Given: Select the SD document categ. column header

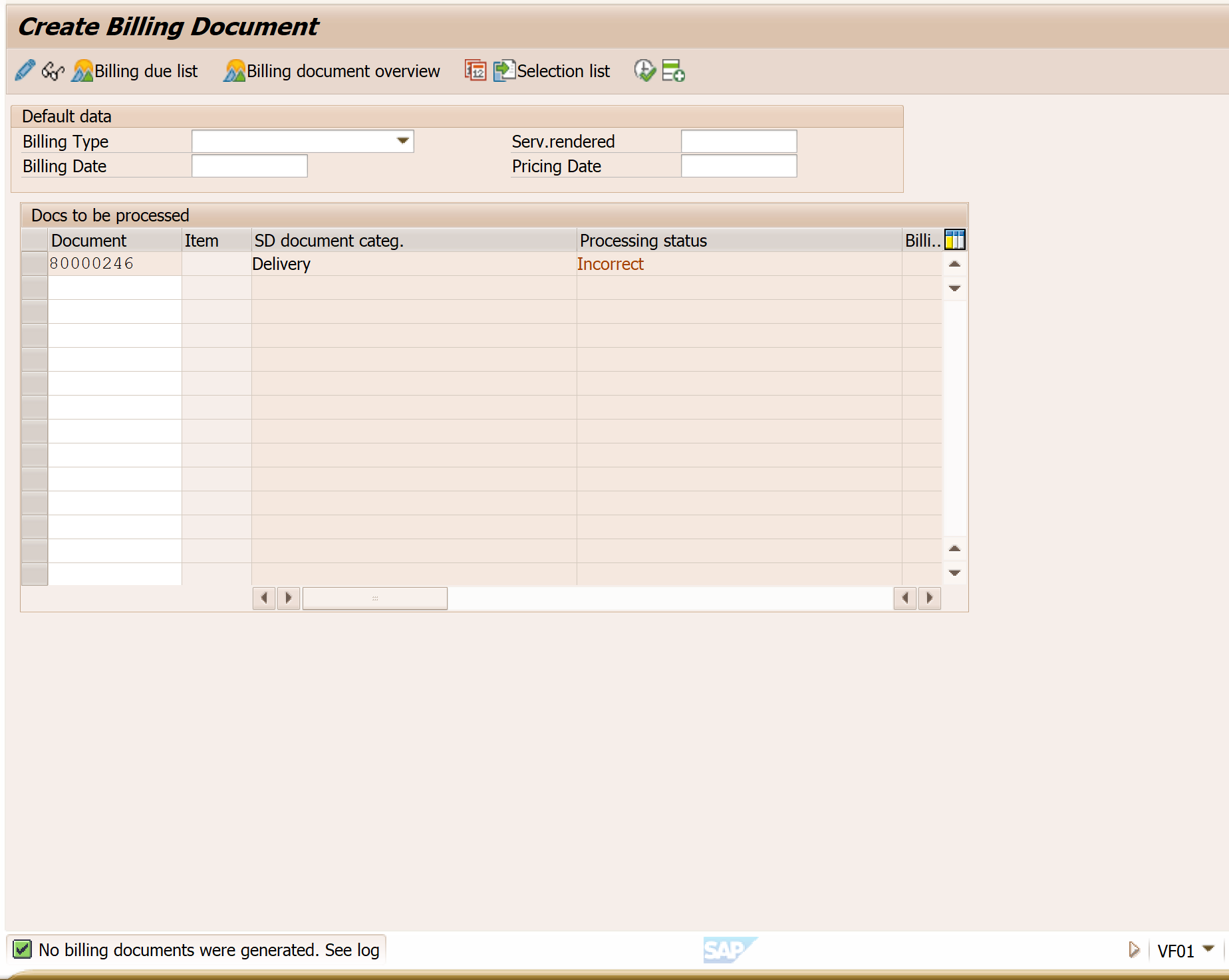Looking at the screenshot, I should point(414,240).
